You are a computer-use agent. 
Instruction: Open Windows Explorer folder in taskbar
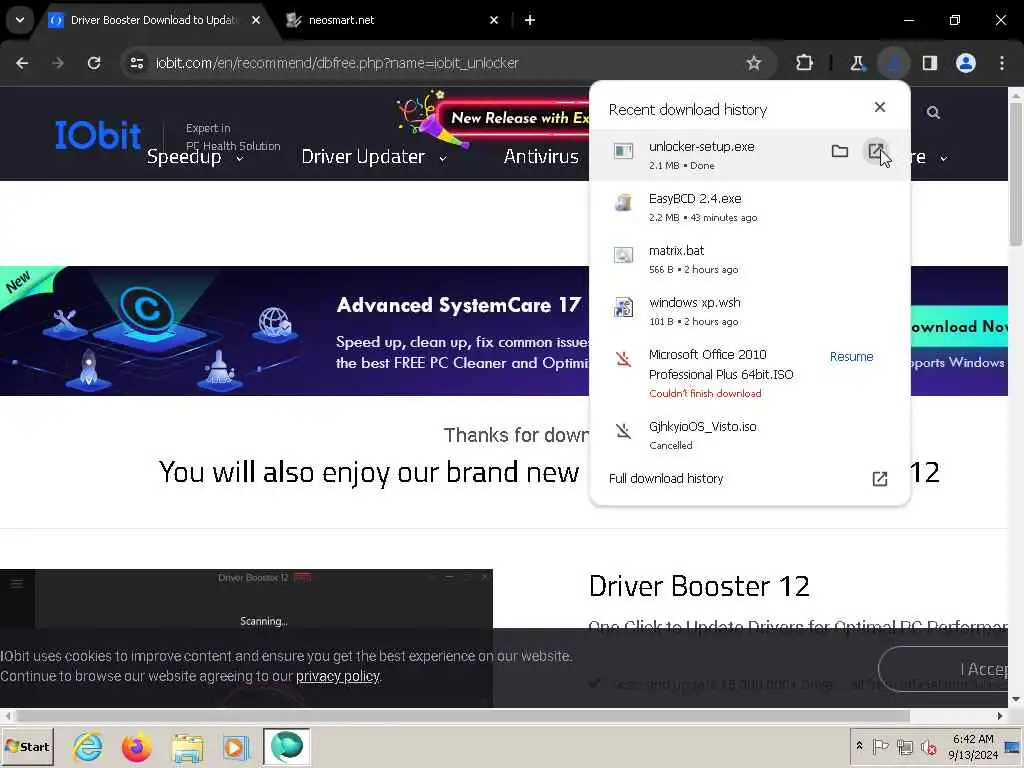[x=187, y=747]
